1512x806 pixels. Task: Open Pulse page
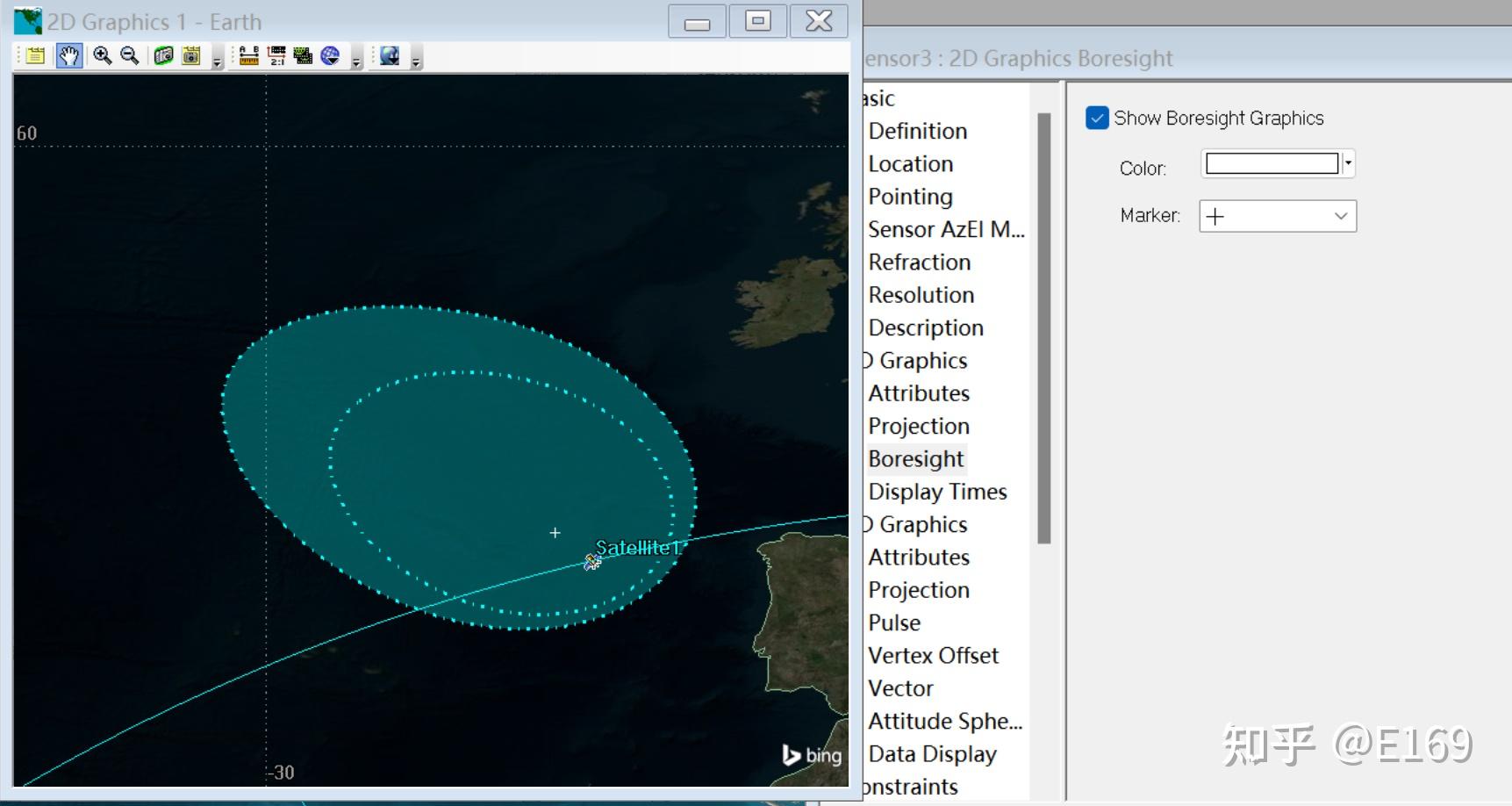(894, 622)
